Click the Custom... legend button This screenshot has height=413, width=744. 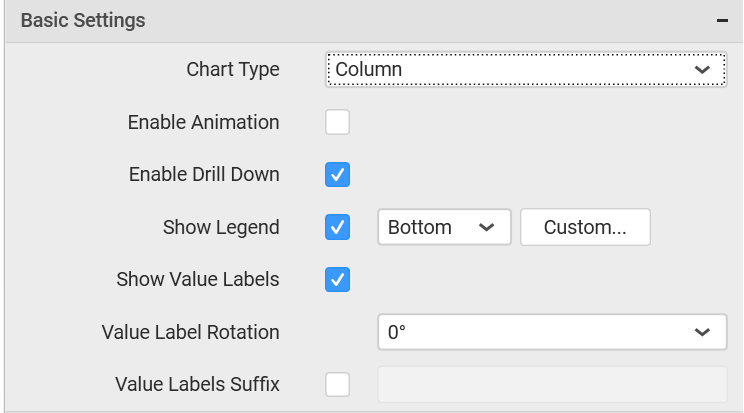pyautogui.click(x=585, y=227)
